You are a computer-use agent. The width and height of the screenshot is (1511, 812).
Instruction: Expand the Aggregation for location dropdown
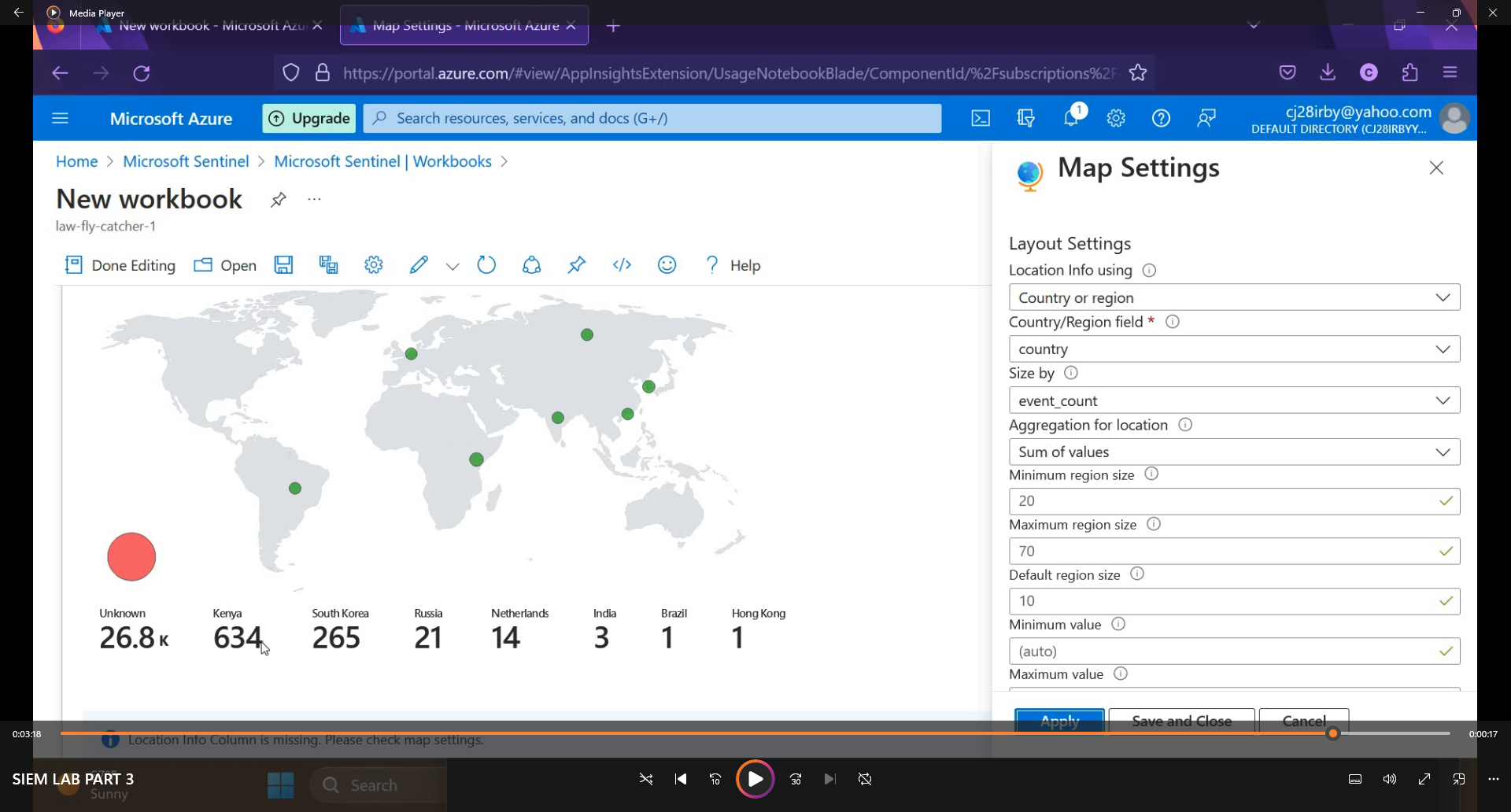[1234, 452]
